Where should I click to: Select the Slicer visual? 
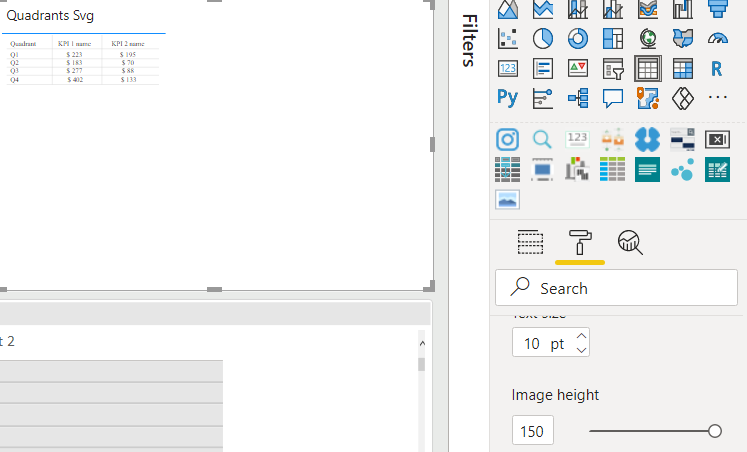(613, 69)
